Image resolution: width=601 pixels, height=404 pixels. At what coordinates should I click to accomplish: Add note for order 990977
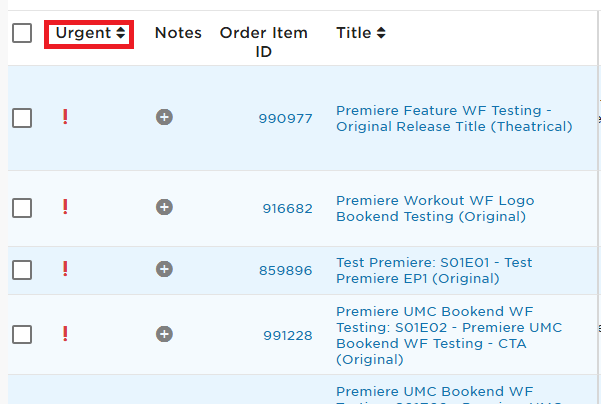[164, 117]
